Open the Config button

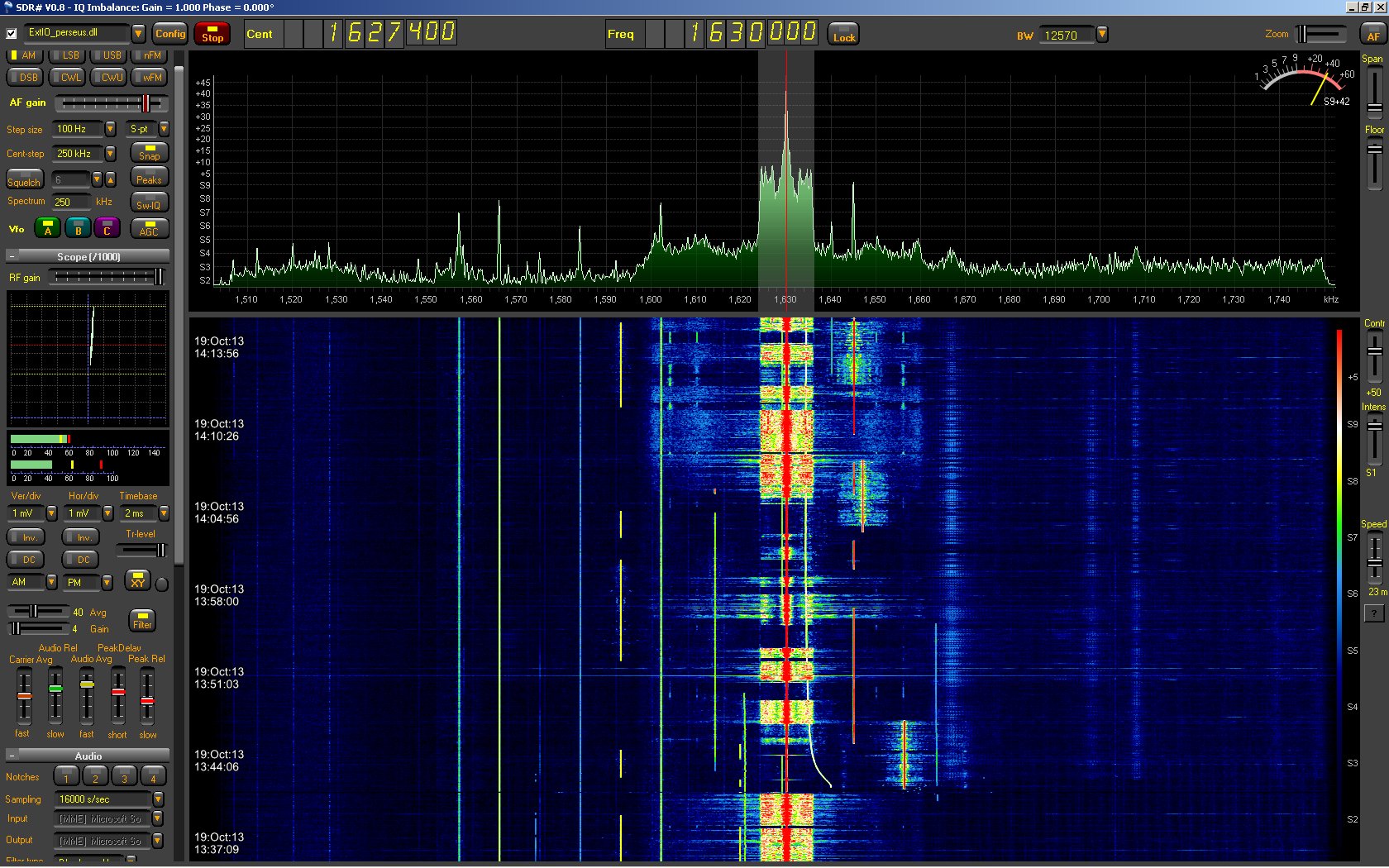[x=170, y=34]
